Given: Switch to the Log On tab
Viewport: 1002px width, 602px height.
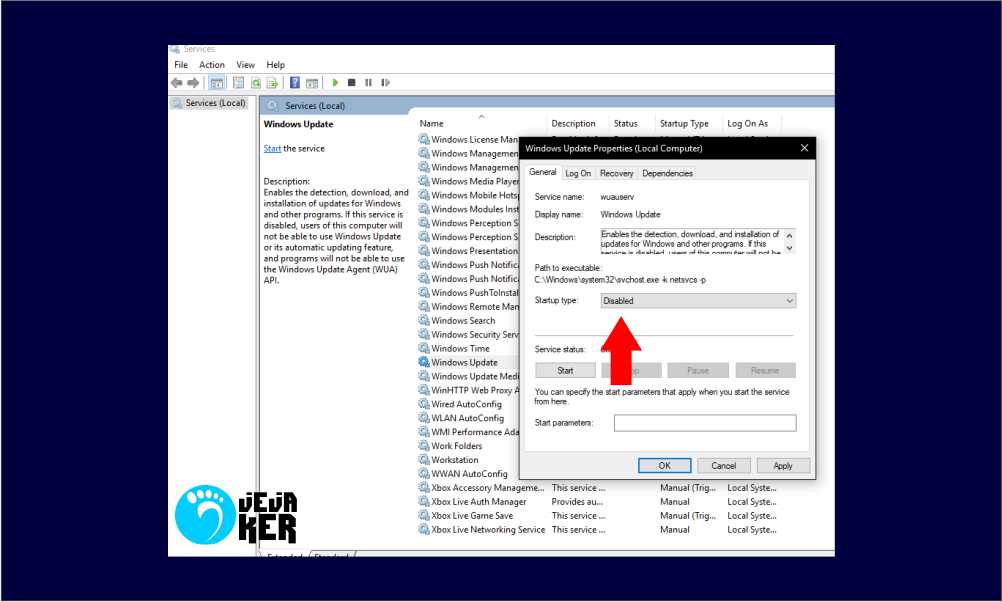Looking at the screenshot, I should pos(578,173).
